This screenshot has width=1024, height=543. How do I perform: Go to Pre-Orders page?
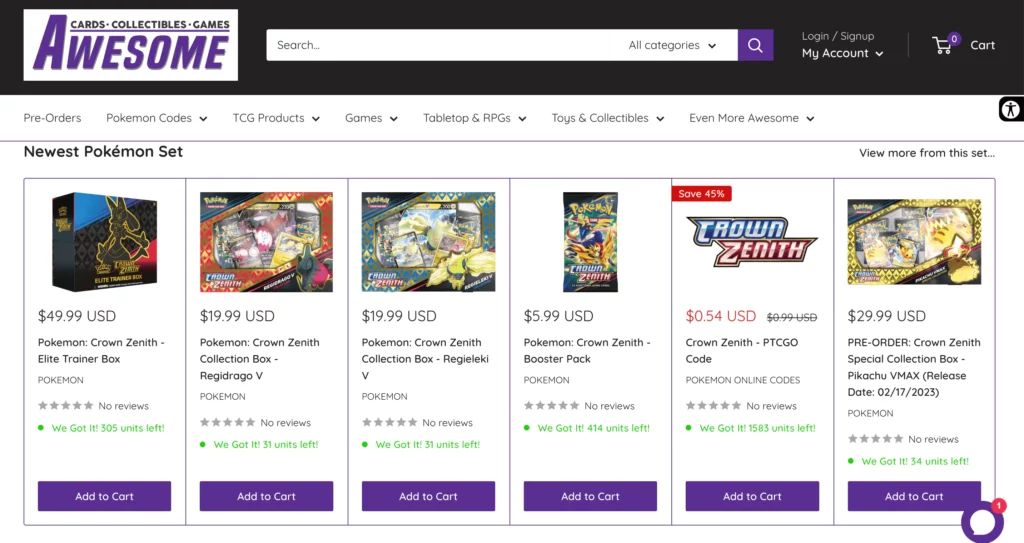click(52, 118)
